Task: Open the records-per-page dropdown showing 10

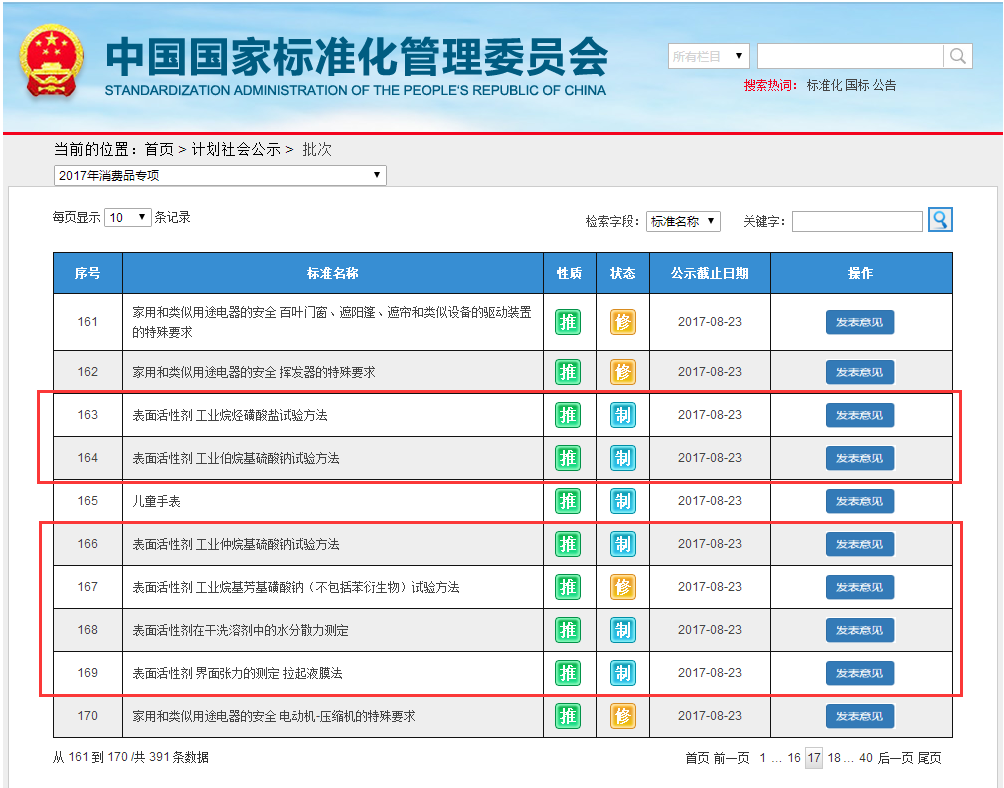Action: 127,217
